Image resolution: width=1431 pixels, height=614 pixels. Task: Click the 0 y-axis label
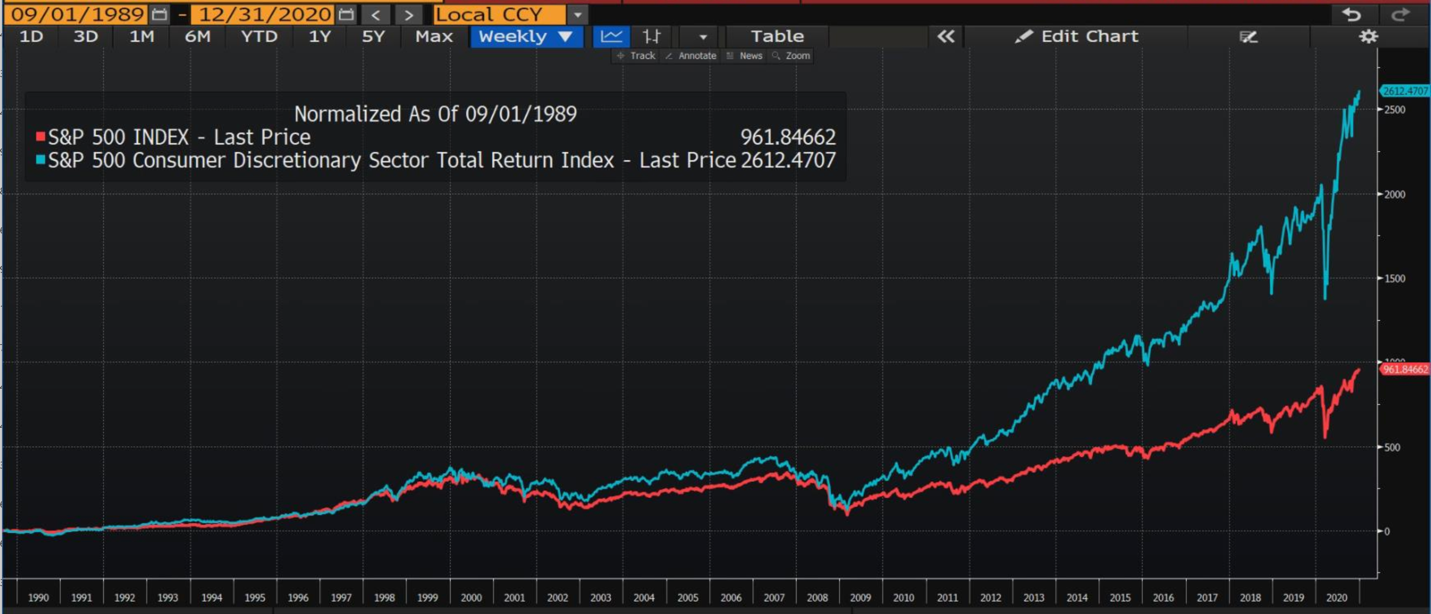(1386, 531)
